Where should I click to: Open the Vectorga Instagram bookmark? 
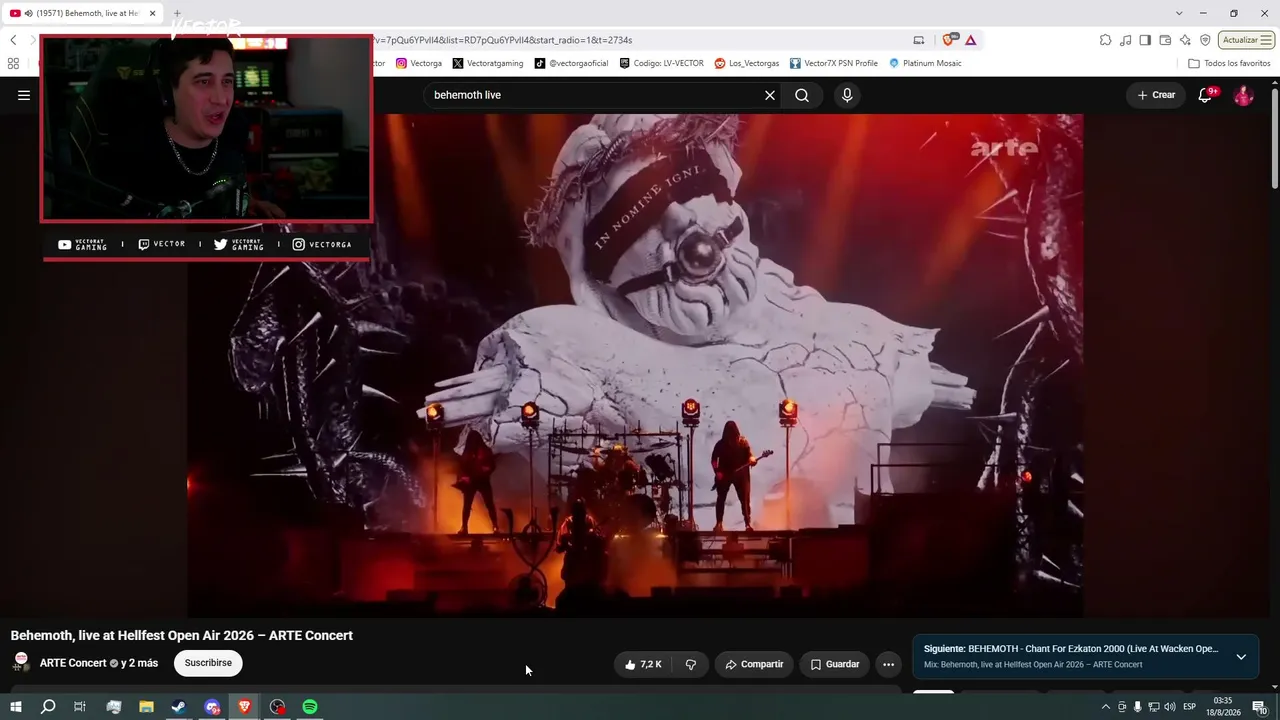pos(419,63)
